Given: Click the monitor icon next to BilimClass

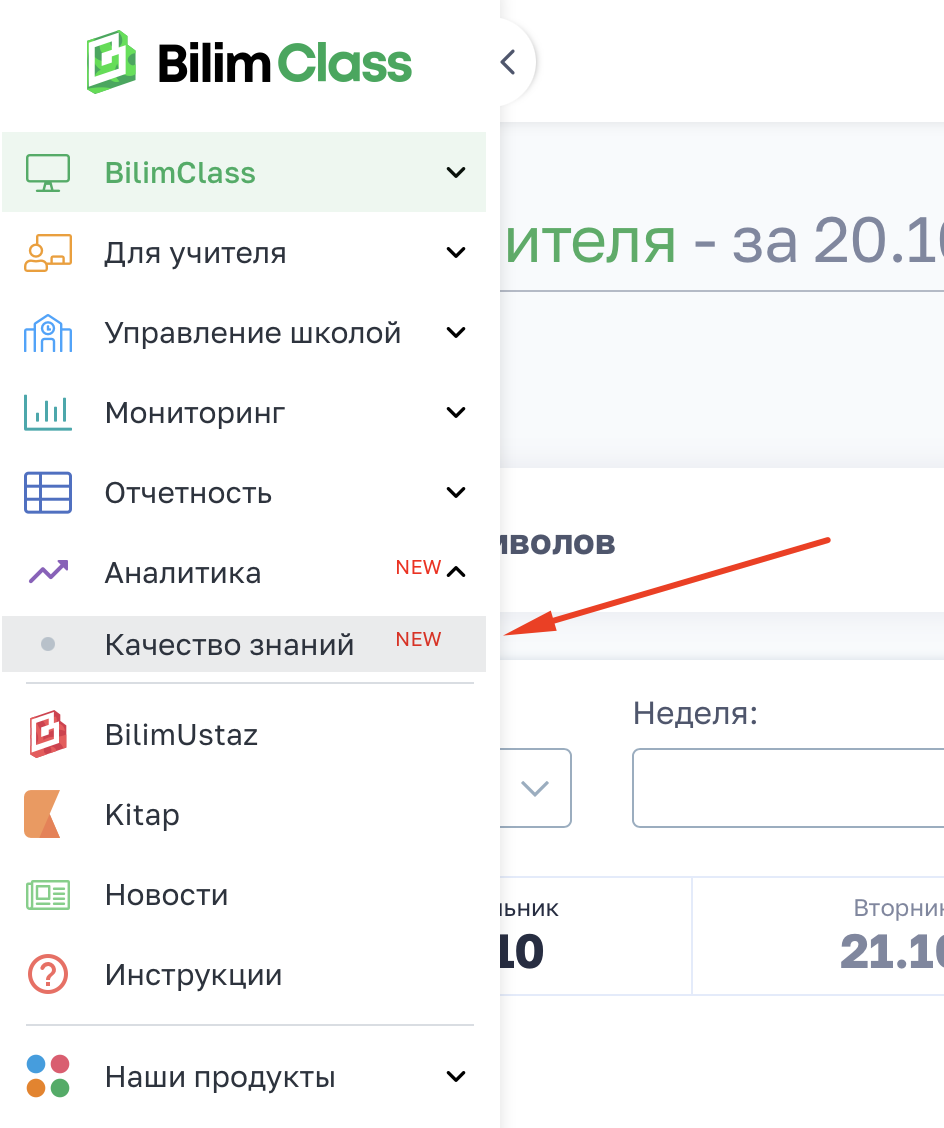Looking at the screenshot, I should point(48,173).
